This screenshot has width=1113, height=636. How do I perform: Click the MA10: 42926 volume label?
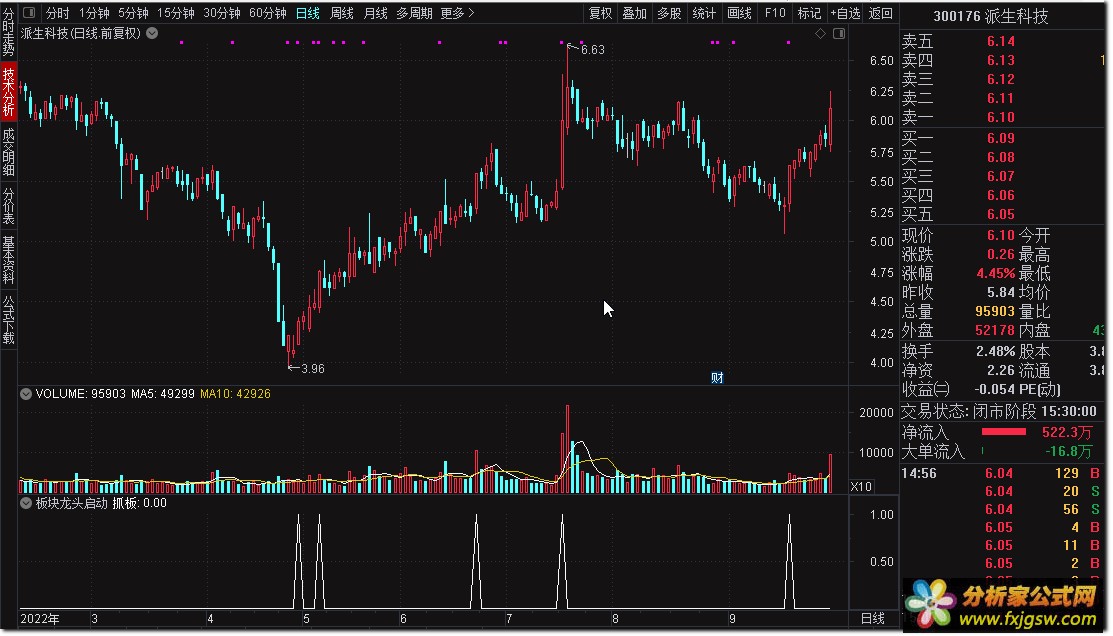235,394
